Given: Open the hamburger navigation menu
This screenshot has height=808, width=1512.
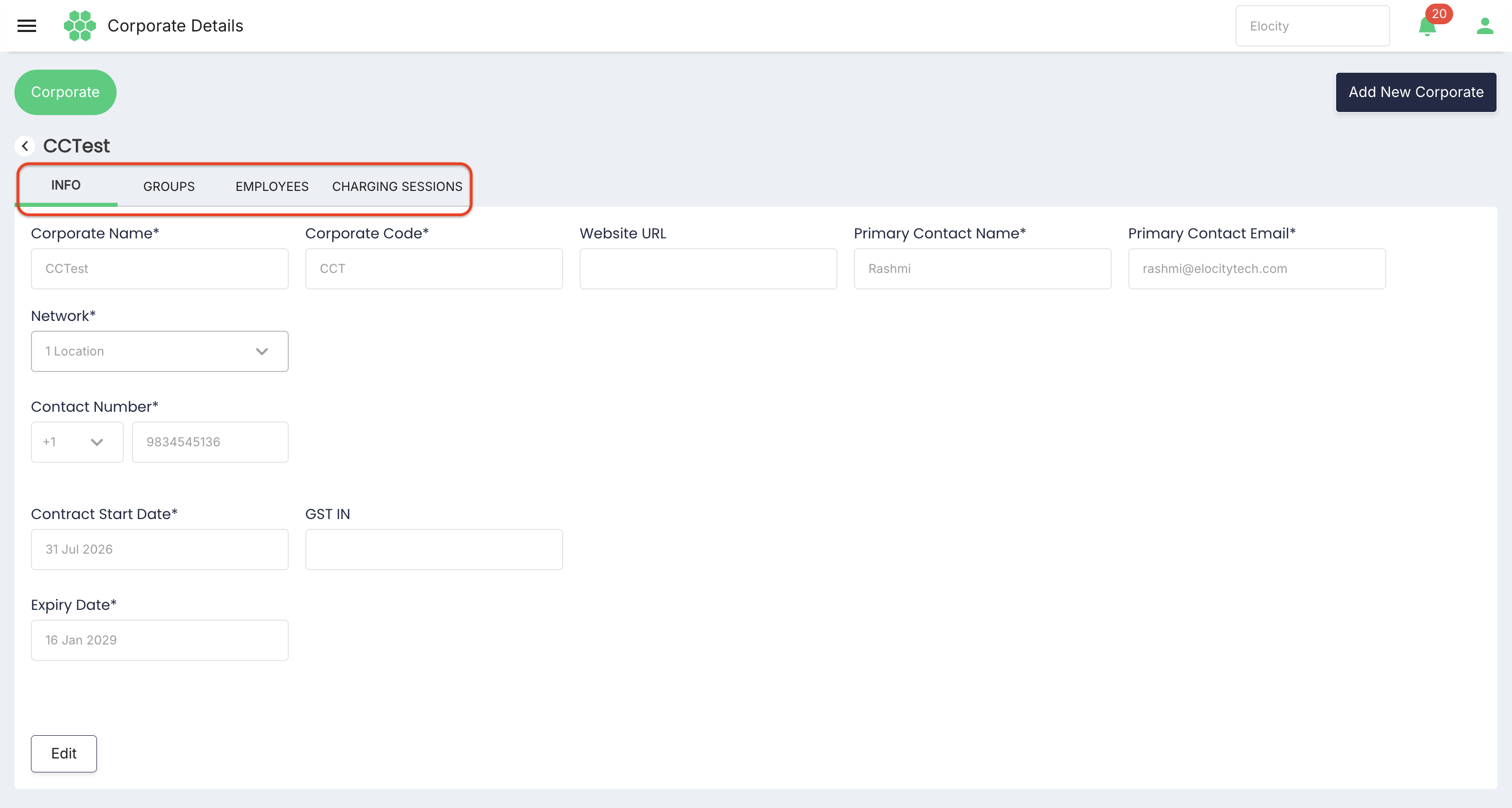Looking at the screenshot, I should 26,26.
